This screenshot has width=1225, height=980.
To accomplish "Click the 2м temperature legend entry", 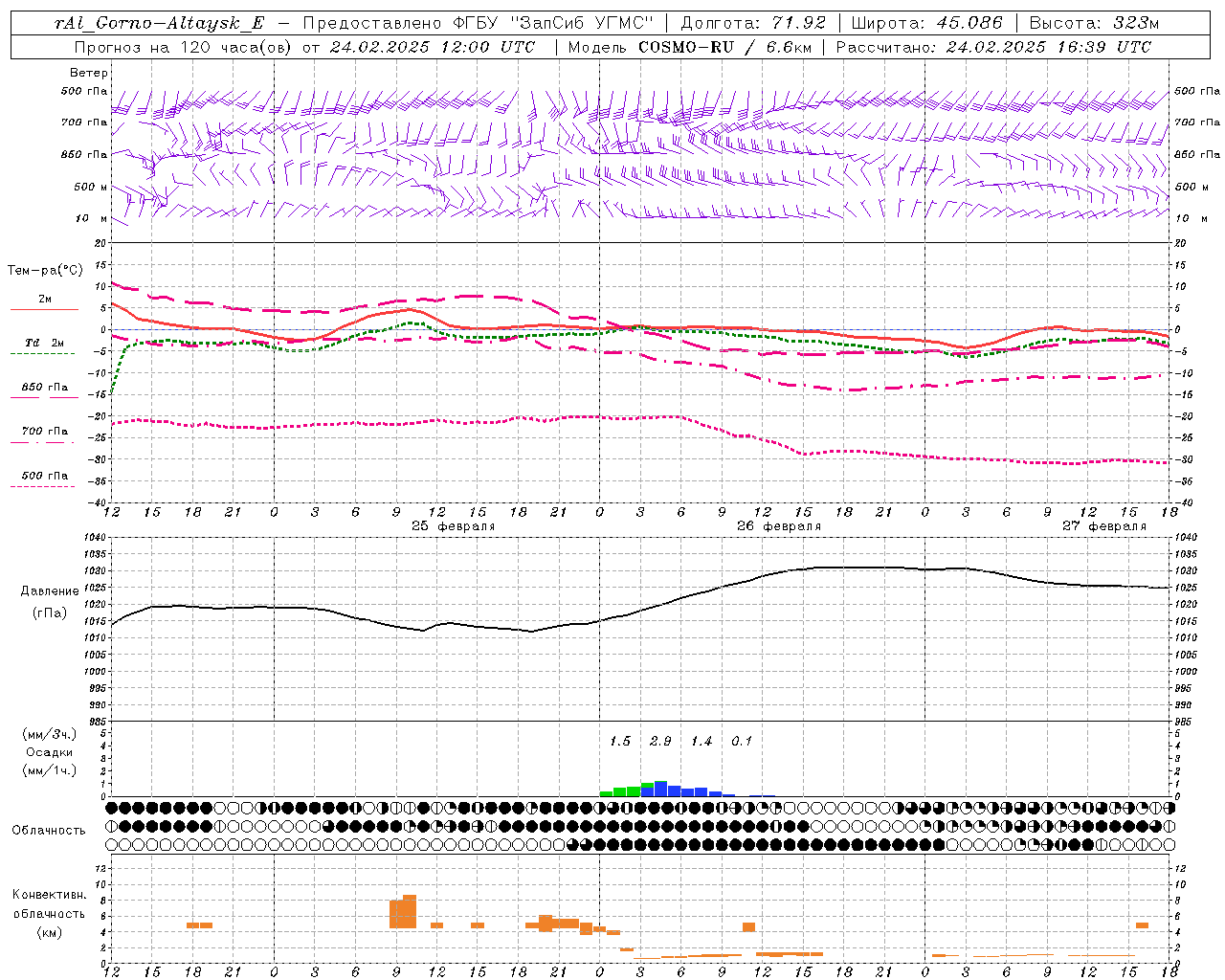I will [44, 300].
